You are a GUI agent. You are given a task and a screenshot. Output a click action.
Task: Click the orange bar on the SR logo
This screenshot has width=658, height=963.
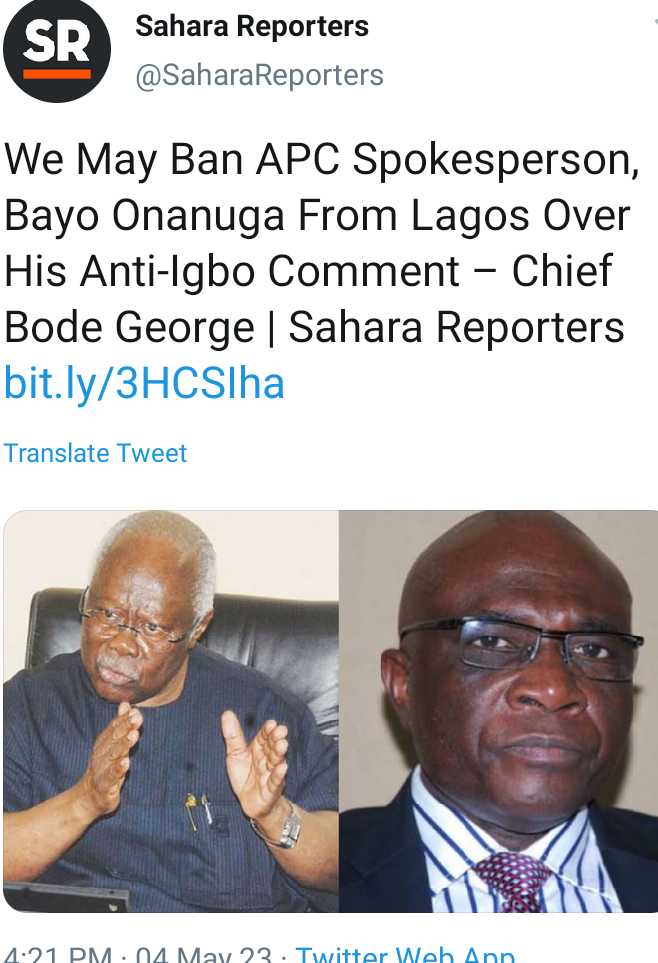pos(57,74)
